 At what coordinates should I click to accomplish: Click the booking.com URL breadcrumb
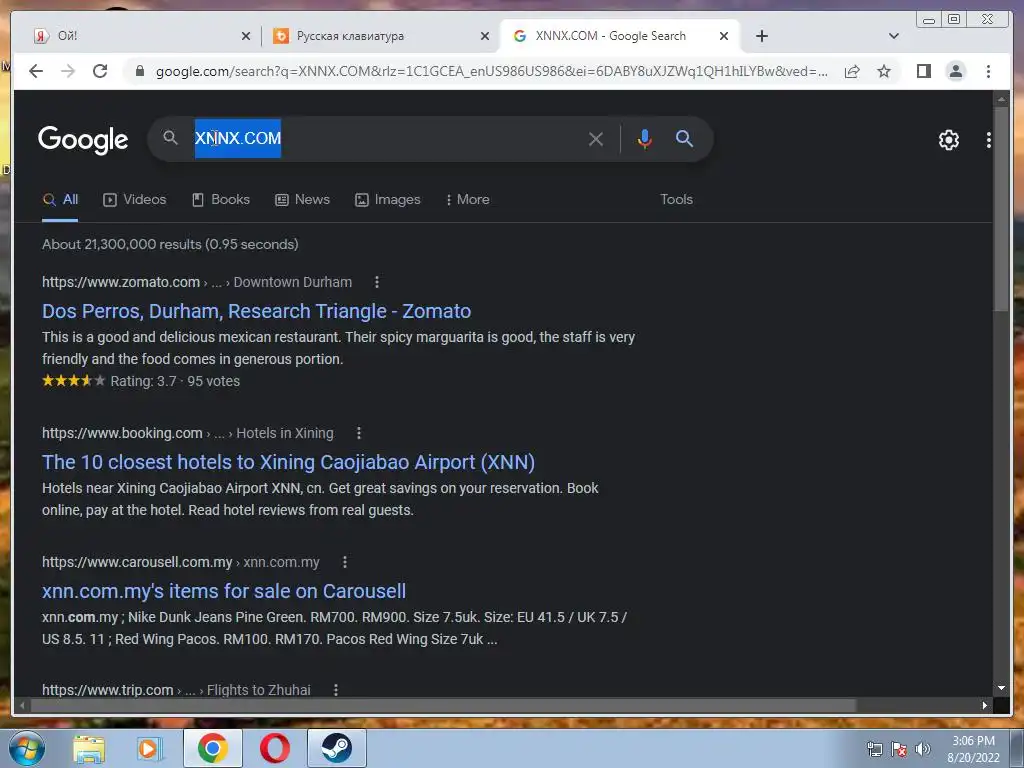187,433
